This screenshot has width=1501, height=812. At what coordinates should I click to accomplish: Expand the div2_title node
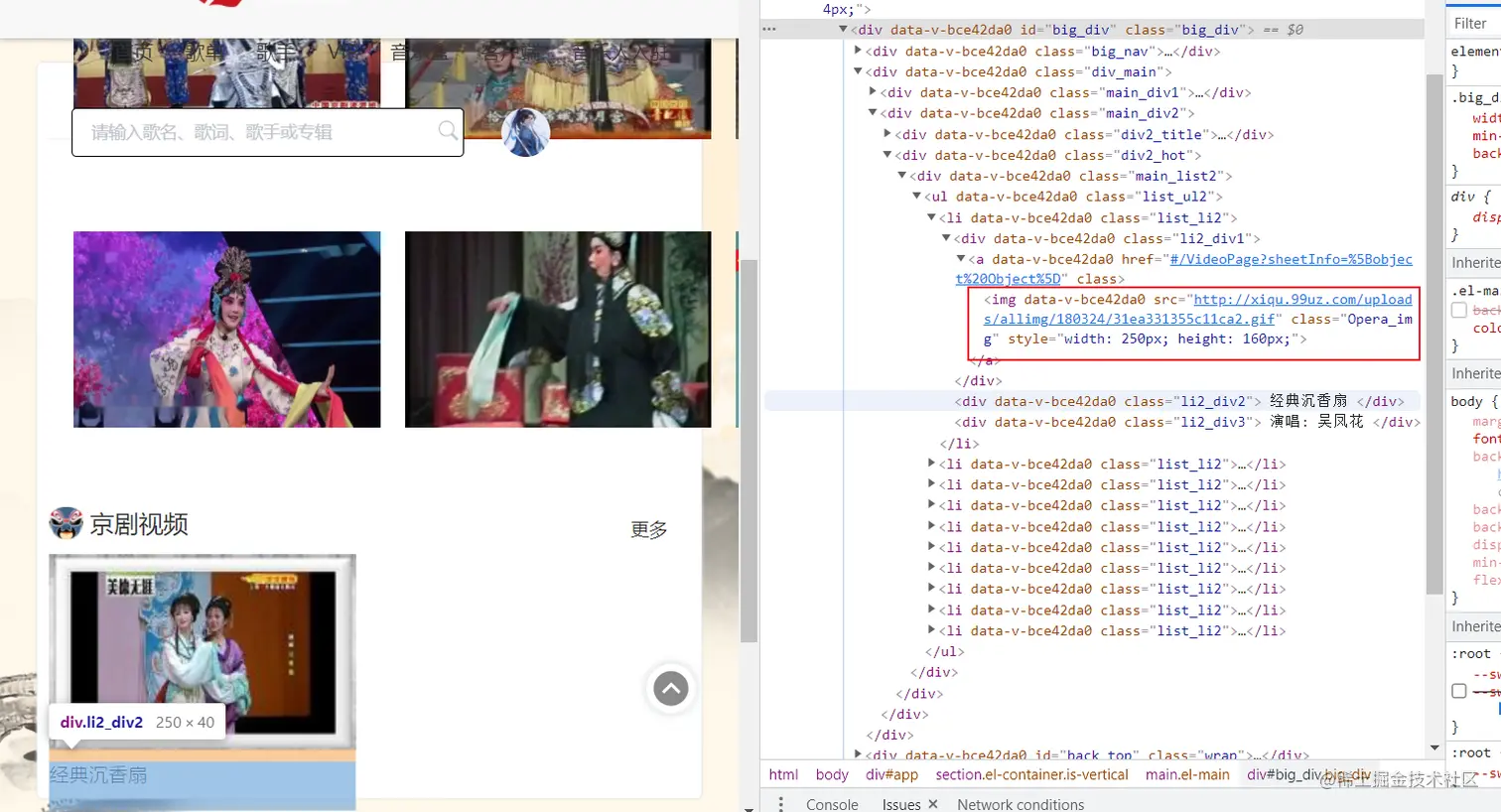(887, 134)
